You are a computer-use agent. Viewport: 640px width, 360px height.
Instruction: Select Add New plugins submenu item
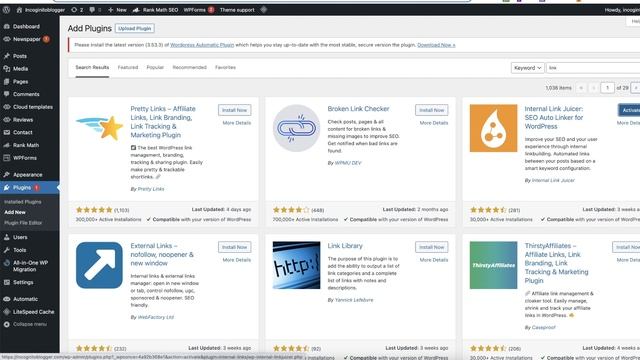pos(15,212)
